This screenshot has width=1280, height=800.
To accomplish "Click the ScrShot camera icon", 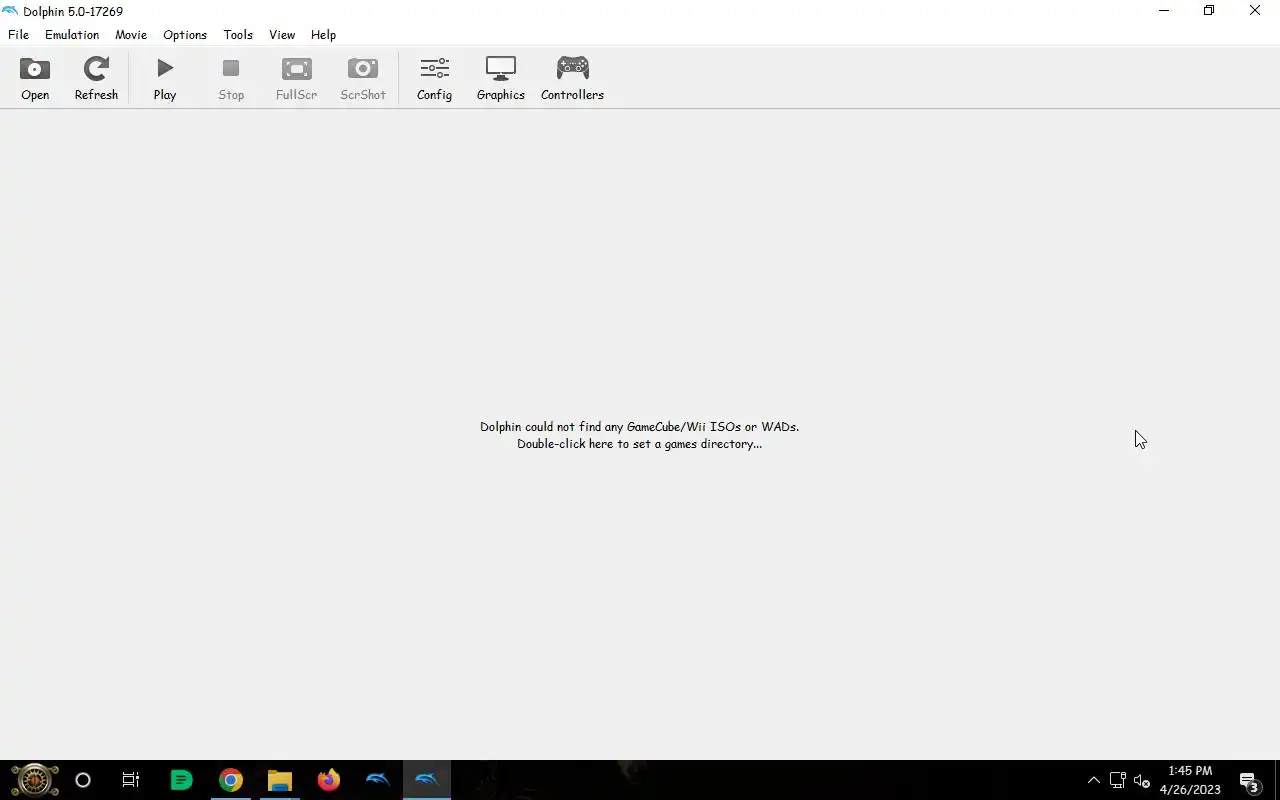I will click(362, 78).
